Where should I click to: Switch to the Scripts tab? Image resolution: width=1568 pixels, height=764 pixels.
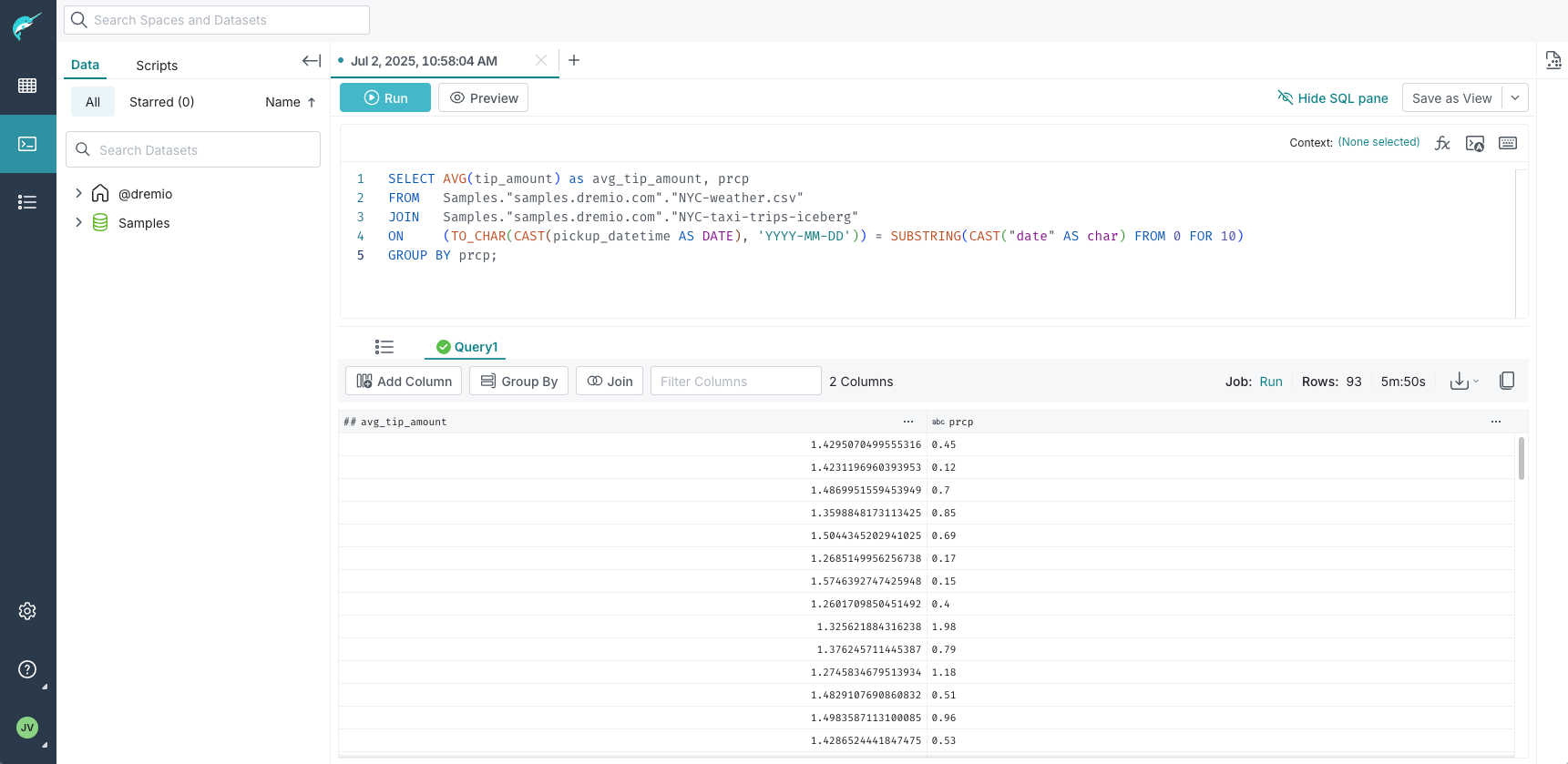pos(157,66)
